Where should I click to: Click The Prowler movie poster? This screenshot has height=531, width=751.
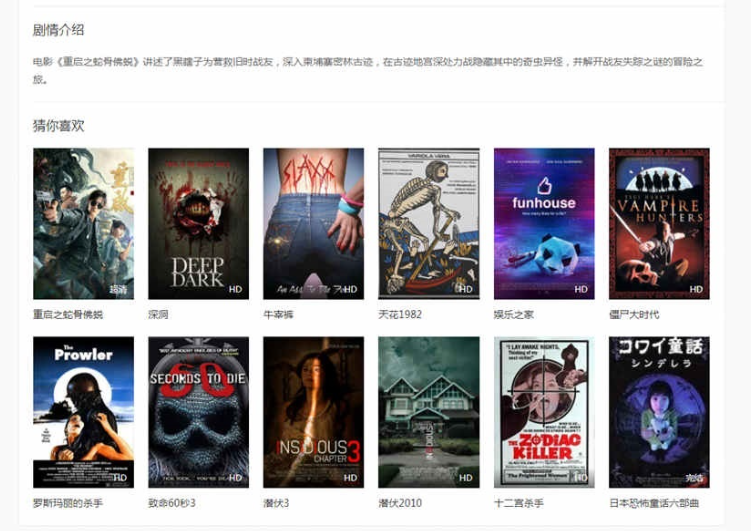83,411
